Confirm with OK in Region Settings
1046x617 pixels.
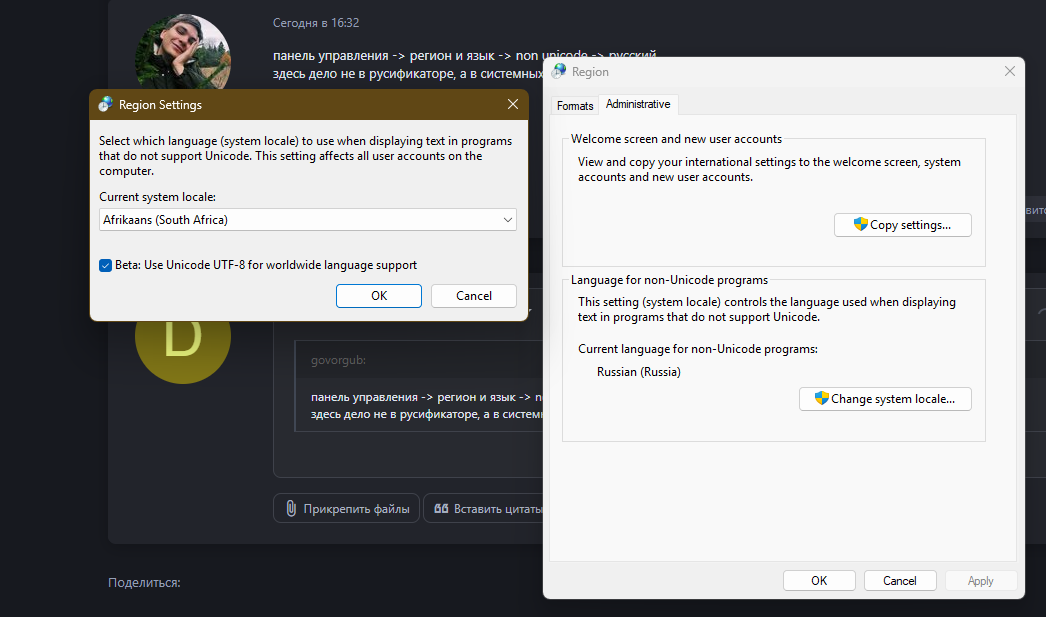tap(378, 295)
